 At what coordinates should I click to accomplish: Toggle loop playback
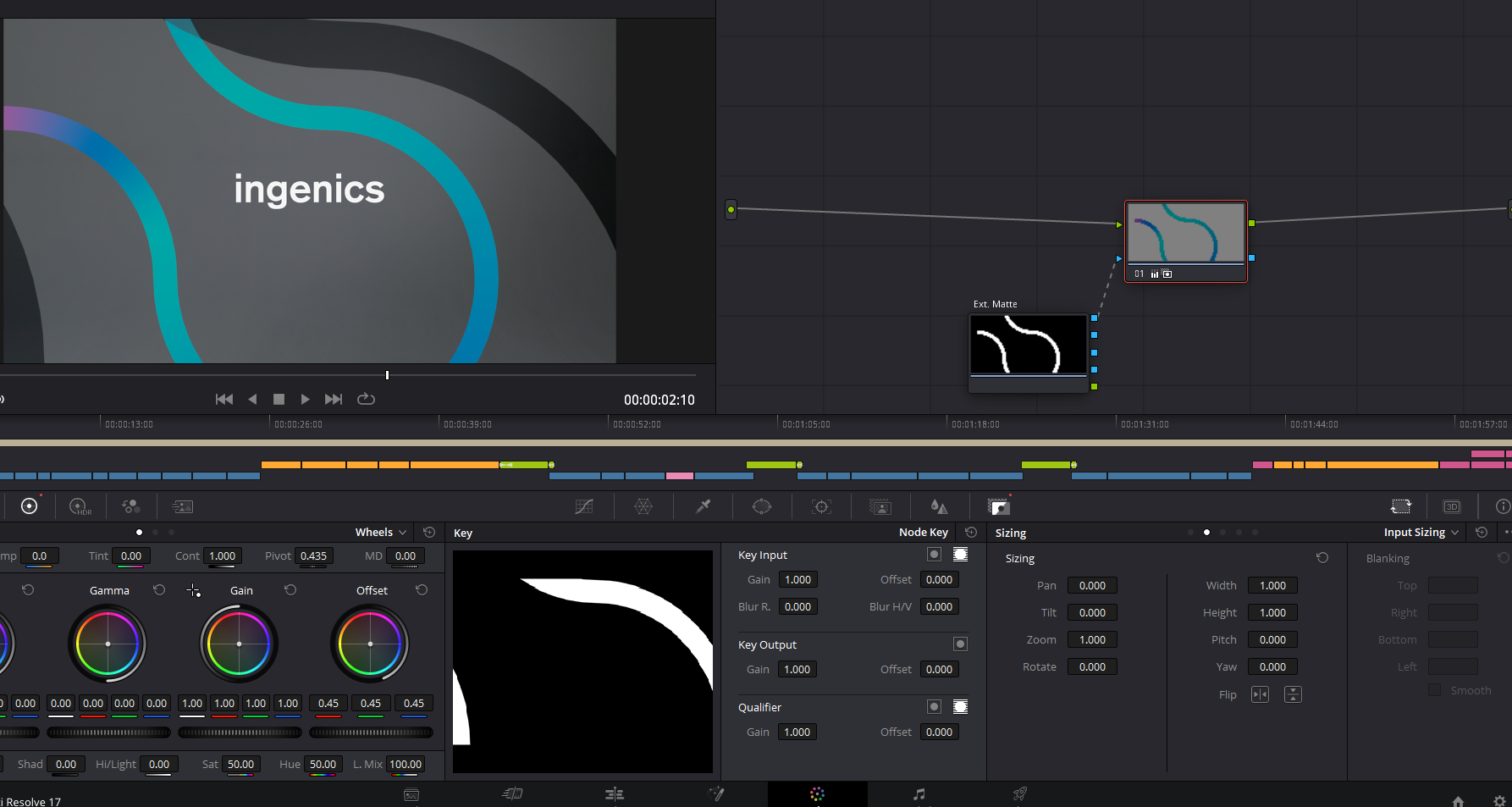click(366, 399)
